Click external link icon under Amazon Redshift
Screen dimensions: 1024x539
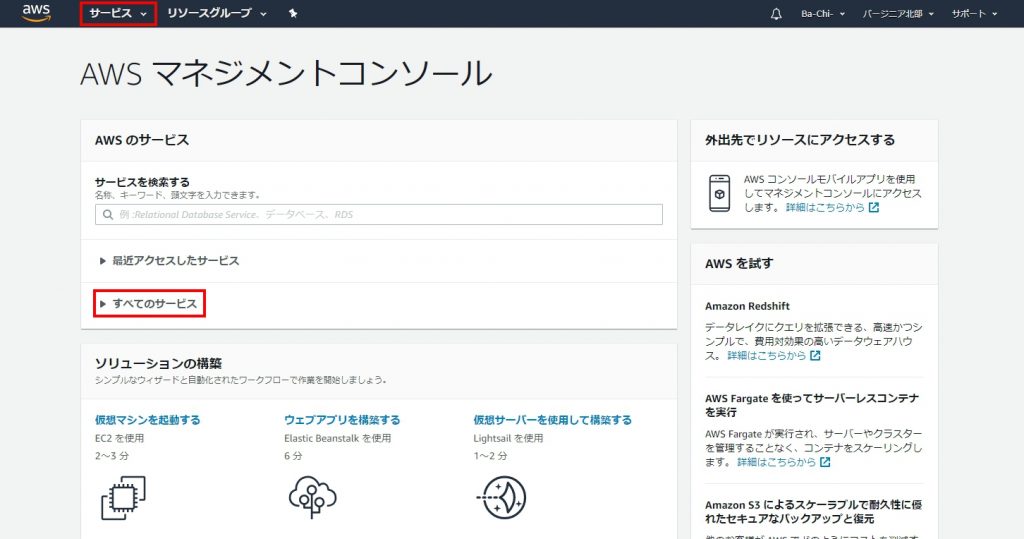pyautogui.click(x=815, y=355)
